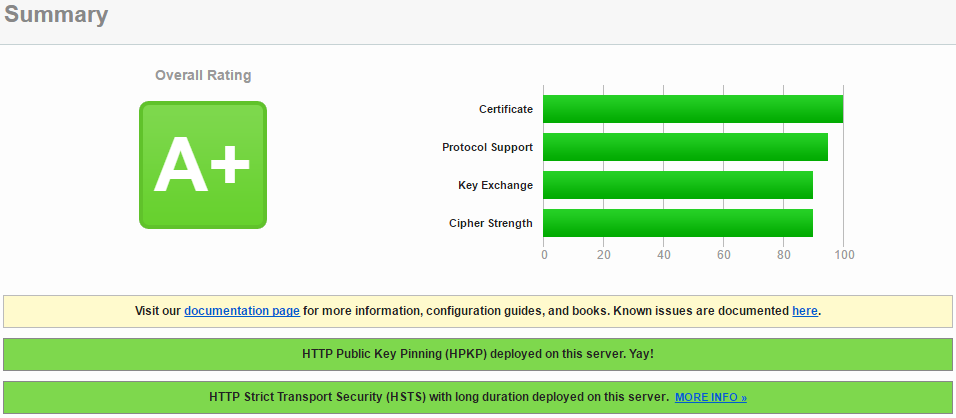
Task: Click the 0 mark on chart axis
Action: click(x=544, y=255)
